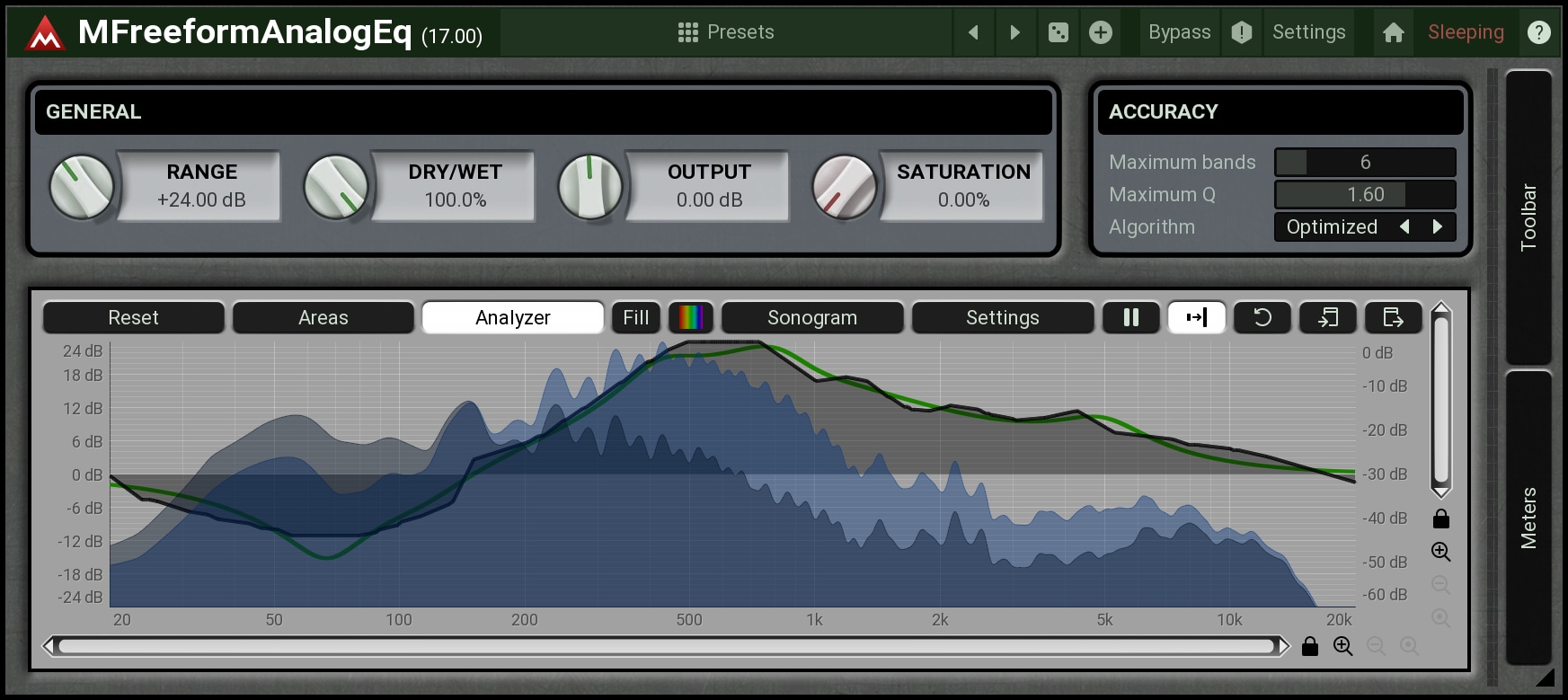The width and height of the screenshot is (1568, 700).
Task: Click the home icon in header
Action: coord(1393,32)
